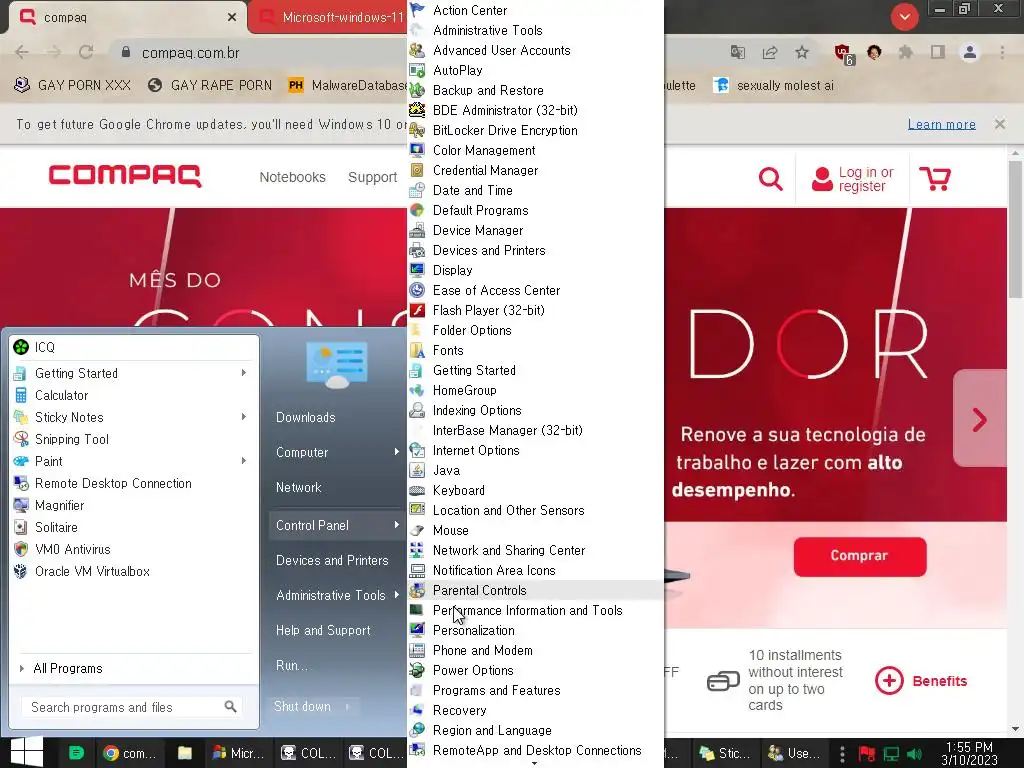Viewport: 1024px width, 768px height.
Task: Click the taskbar clock showing 1:55 PM
Action: tap(969, 753)
